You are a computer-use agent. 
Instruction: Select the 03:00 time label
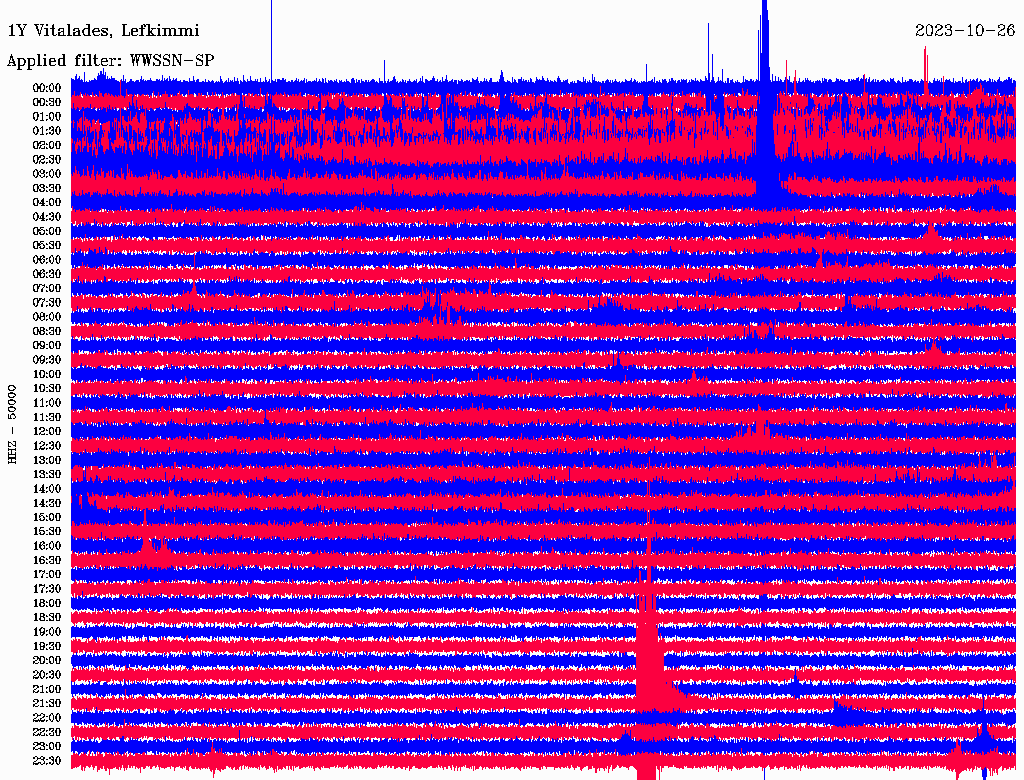pyautogui.click(x=47, y=174)
